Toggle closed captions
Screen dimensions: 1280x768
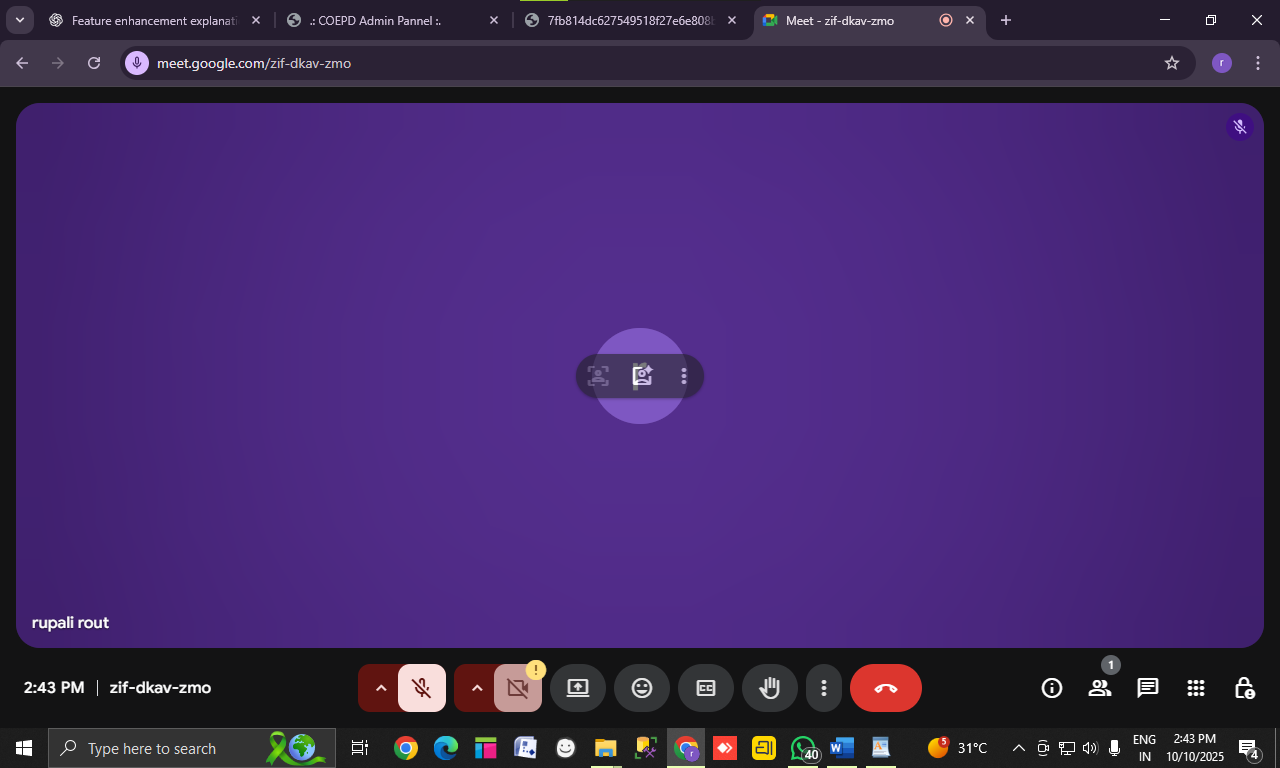point(706,688)
